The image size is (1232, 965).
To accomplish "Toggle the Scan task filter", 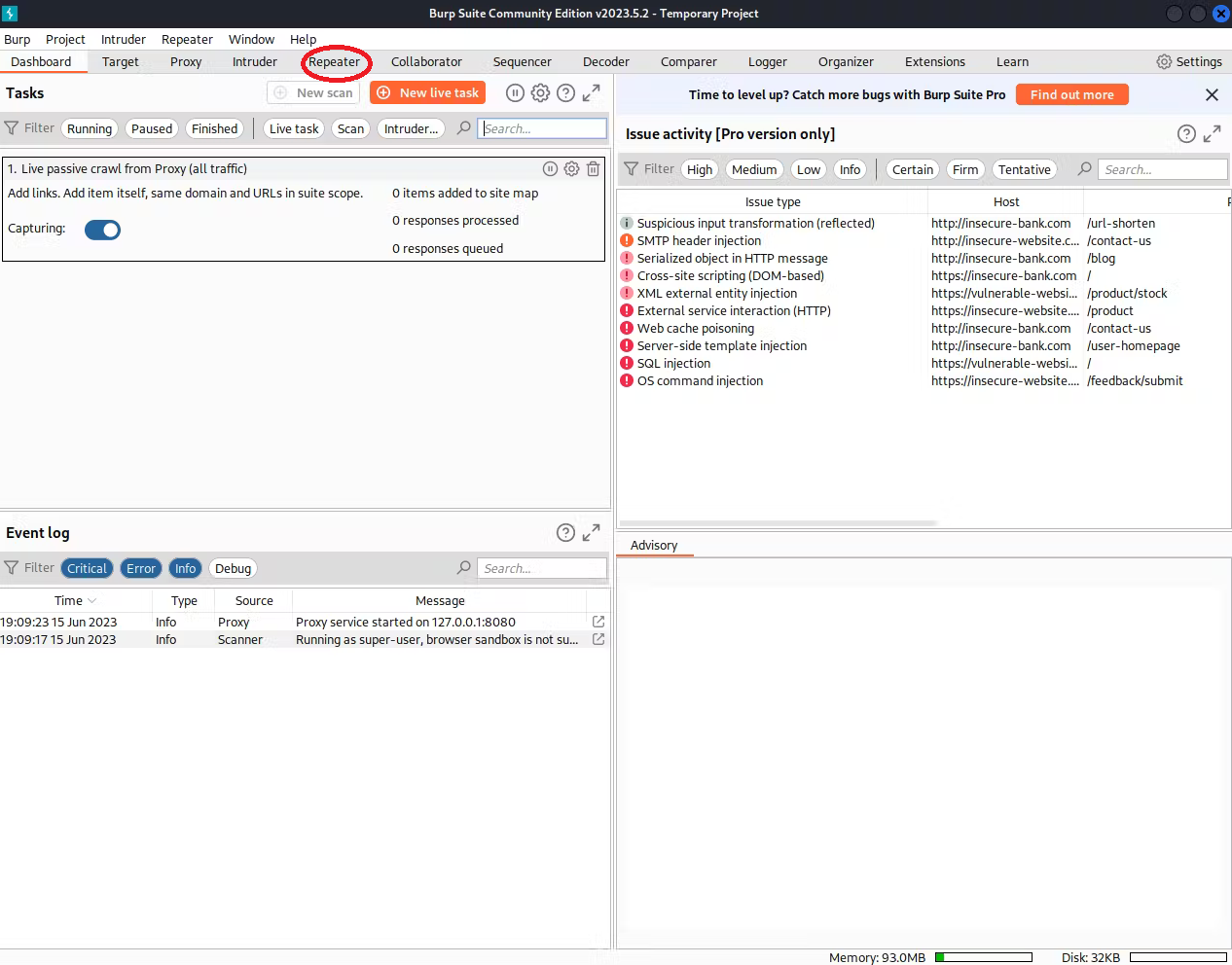I will [x=350, y=128].
